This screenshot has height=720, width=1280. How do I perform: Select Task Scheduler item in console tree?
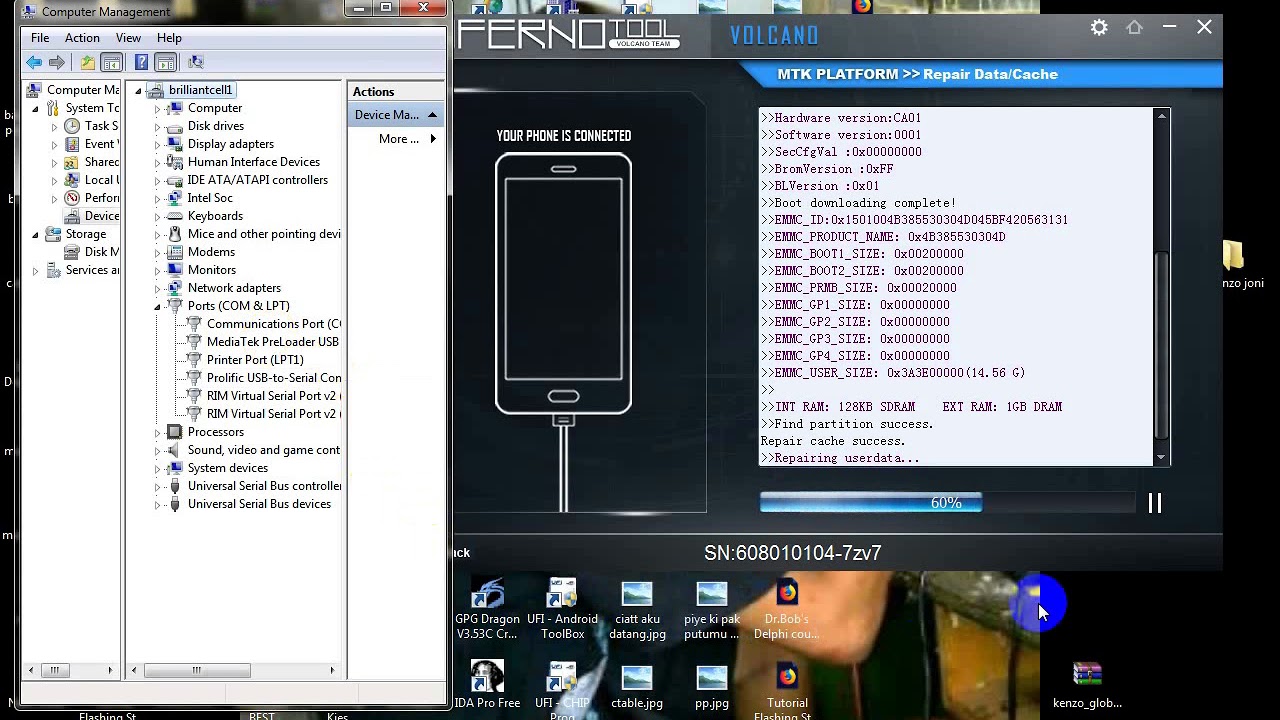91,126
